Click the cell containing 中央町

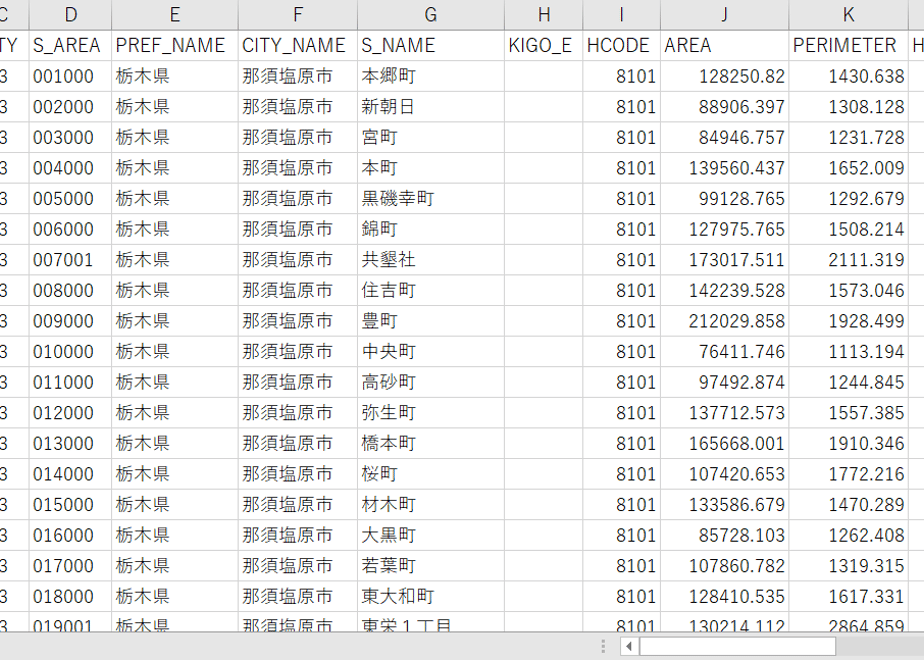pos(431,352)
